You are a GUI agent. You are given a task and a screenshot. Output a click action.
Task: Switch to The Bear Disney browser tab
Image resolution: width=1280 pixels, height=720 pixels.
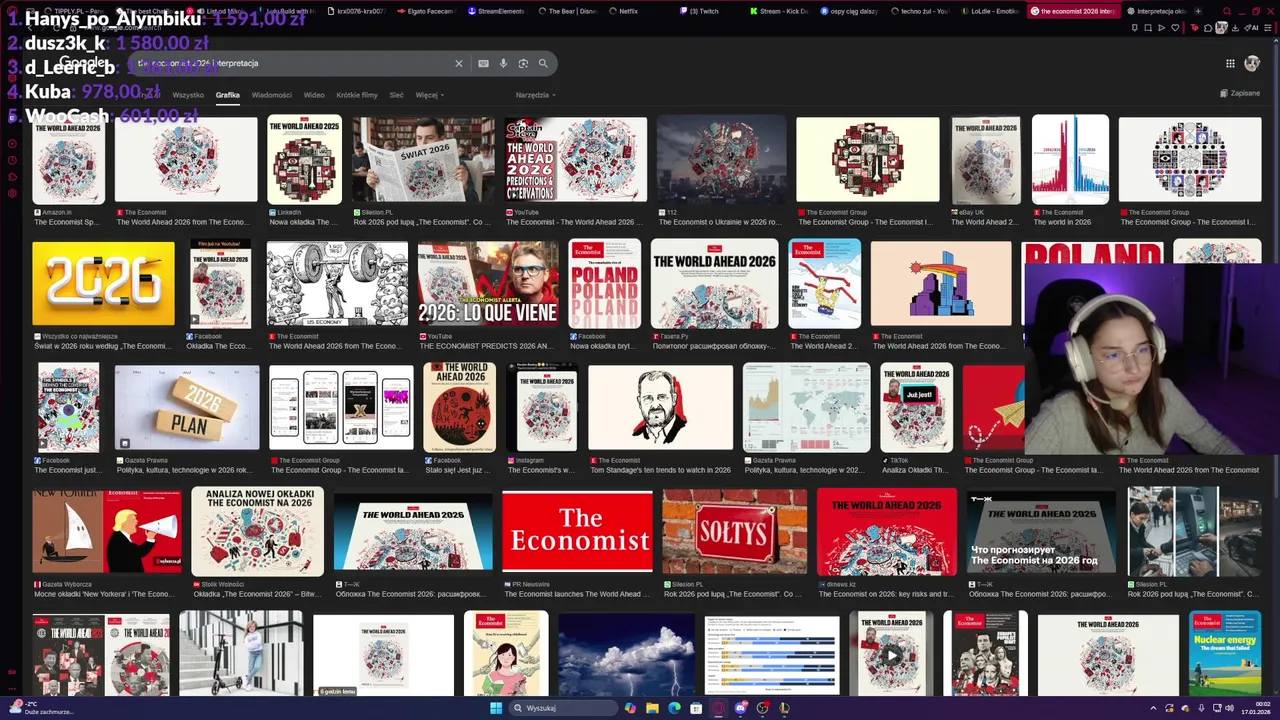point(567,11)
